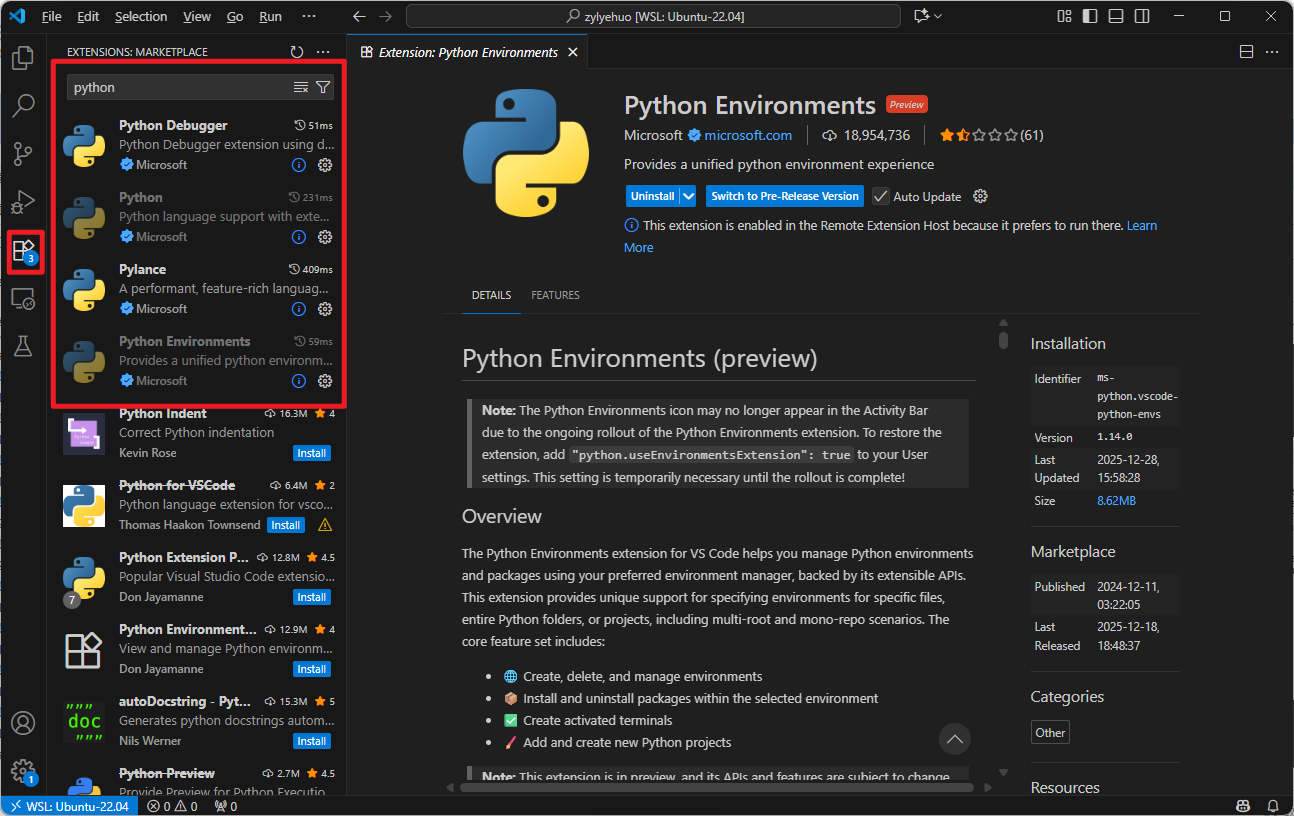1294x816 pixels.
Task: Open the Extensions view icon
Action: click(23, 250)
